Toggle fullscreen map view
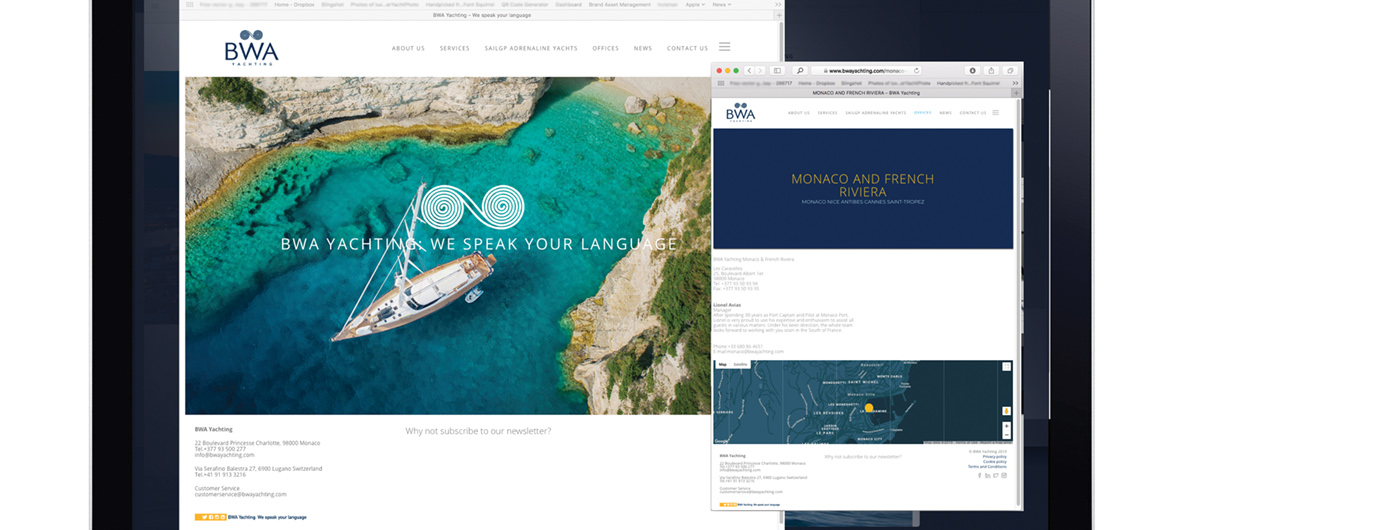 click(1006, 367)
